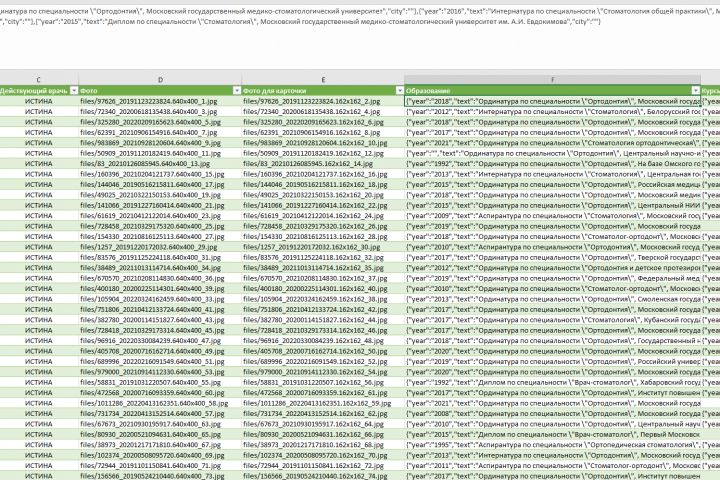This screenshot has height=480, width=720.
Task: Select cell files/72340_20200618135438.162x162_4.jpg
Action: (323, 112)
